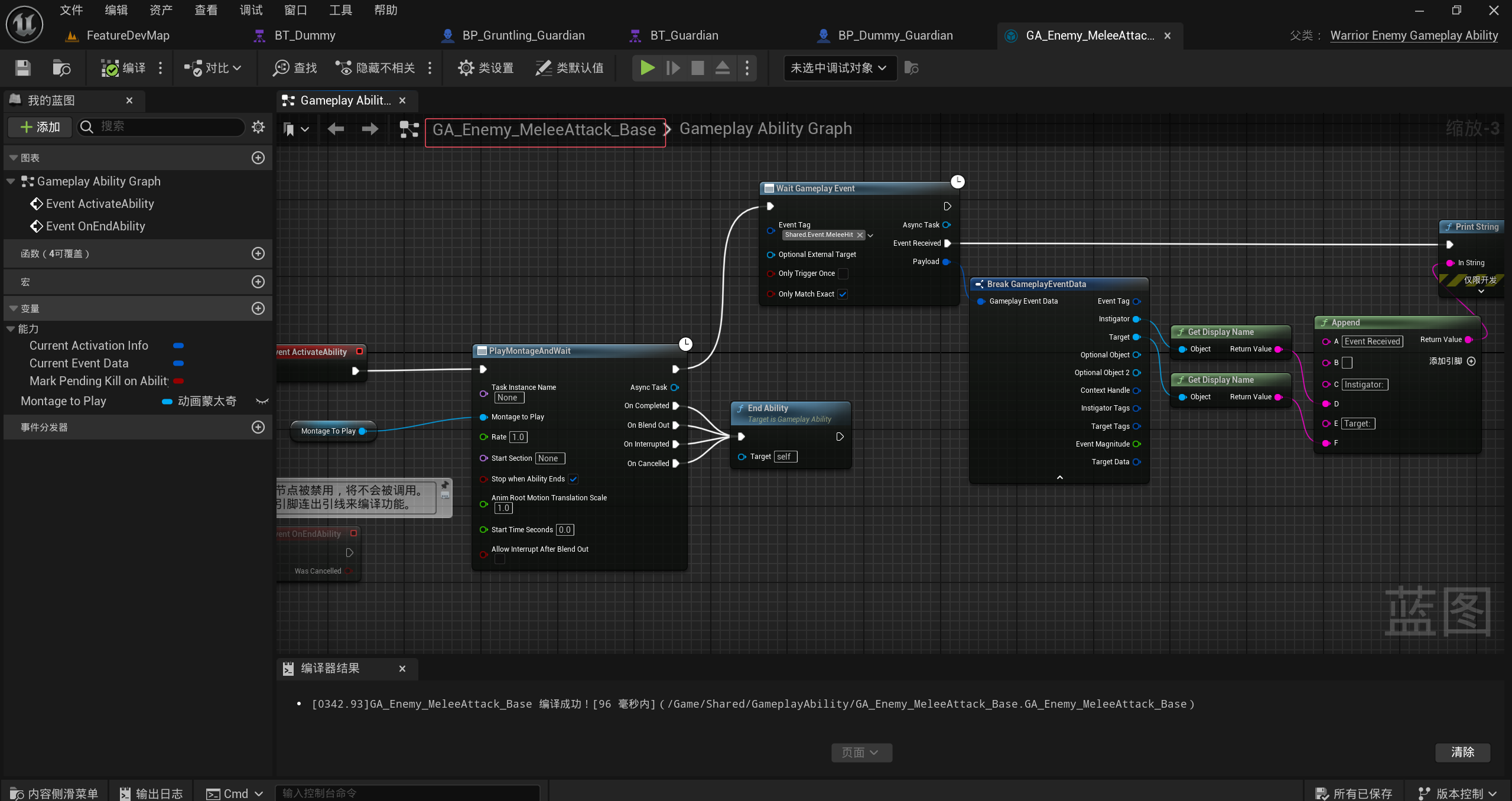The image size is (1512, 801).
Task: Switch to the BT_Guardian tab
Action: 684,35
